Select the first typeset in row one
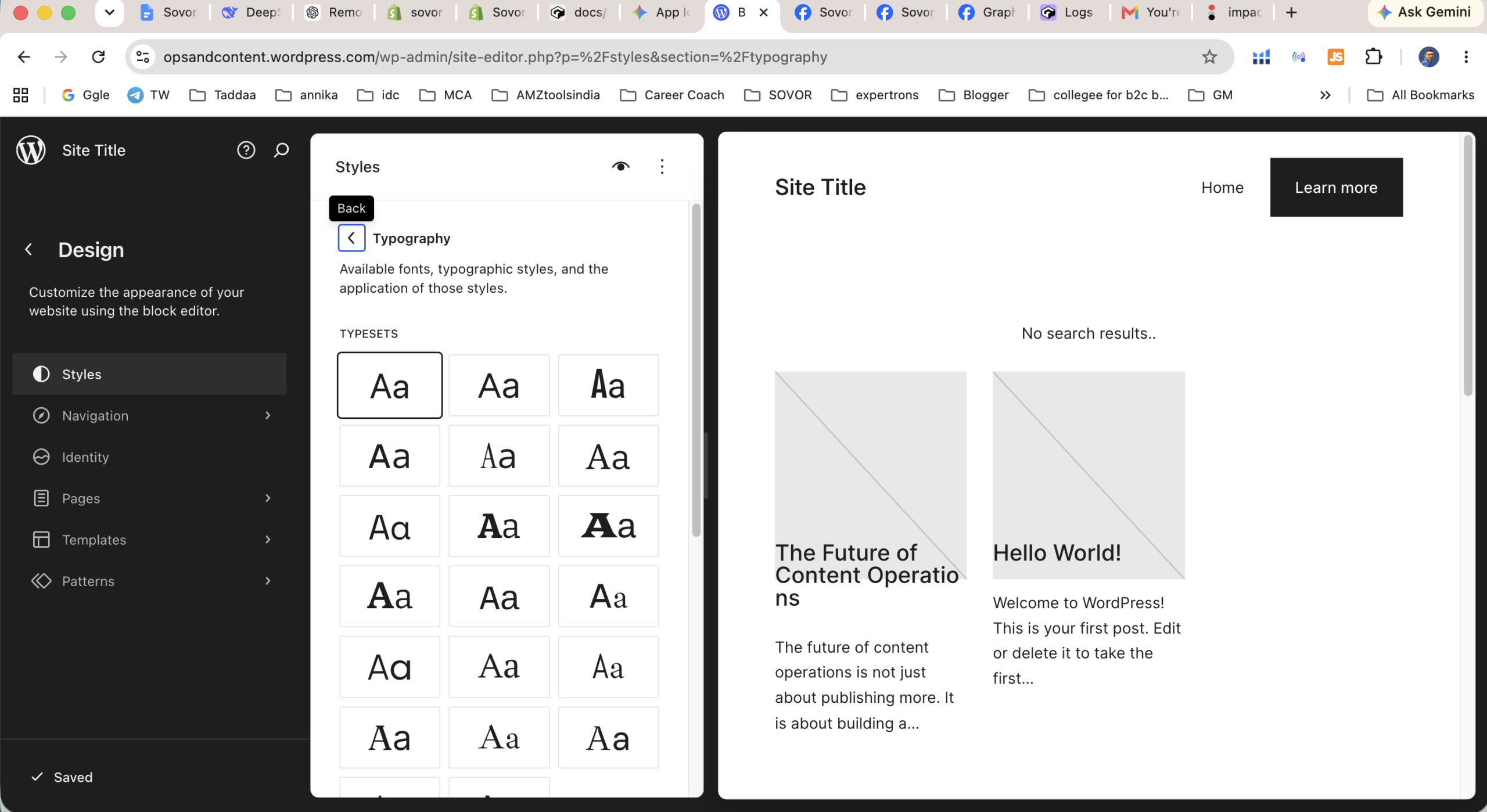The image size is (1487, 812). coord(390,385)
